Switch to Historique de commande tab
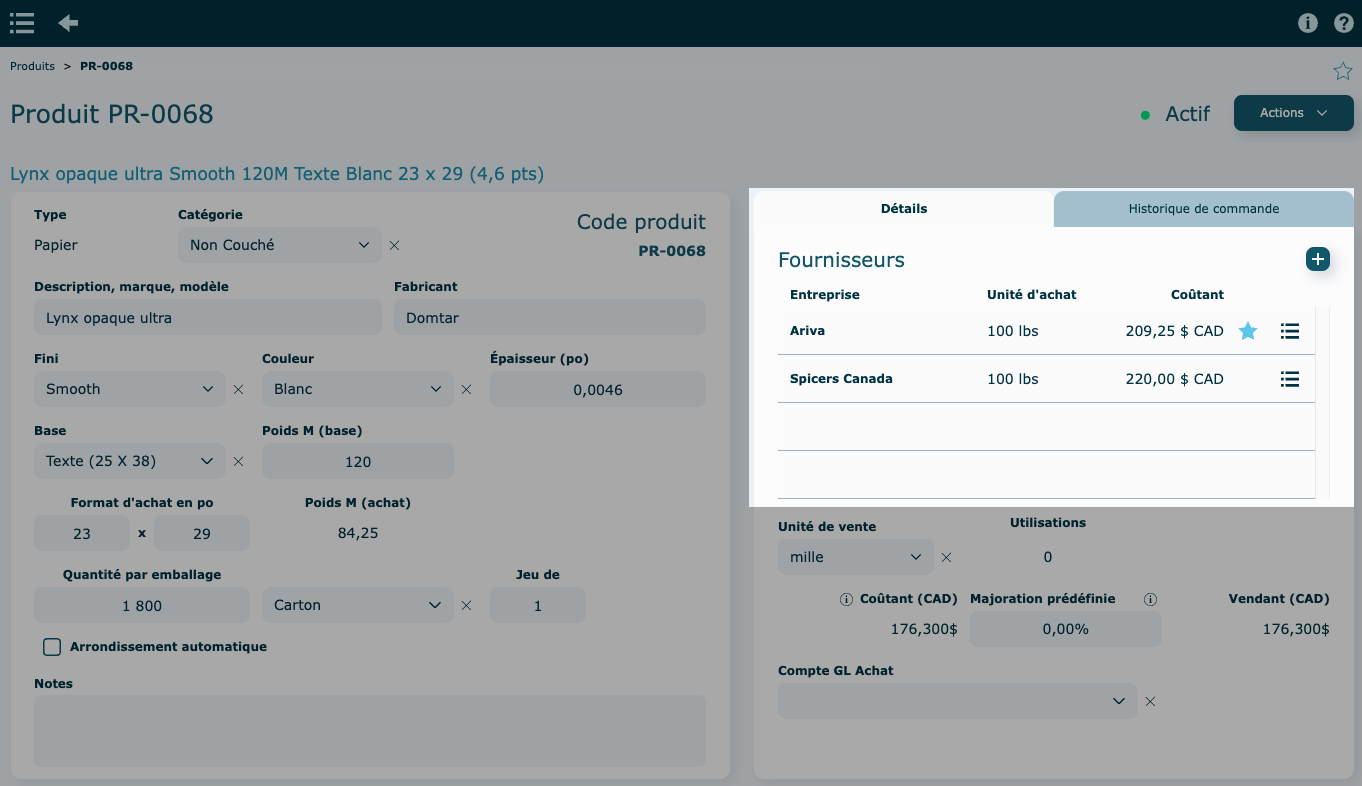Viewport: 1362px width, 786px height. 1203,209
